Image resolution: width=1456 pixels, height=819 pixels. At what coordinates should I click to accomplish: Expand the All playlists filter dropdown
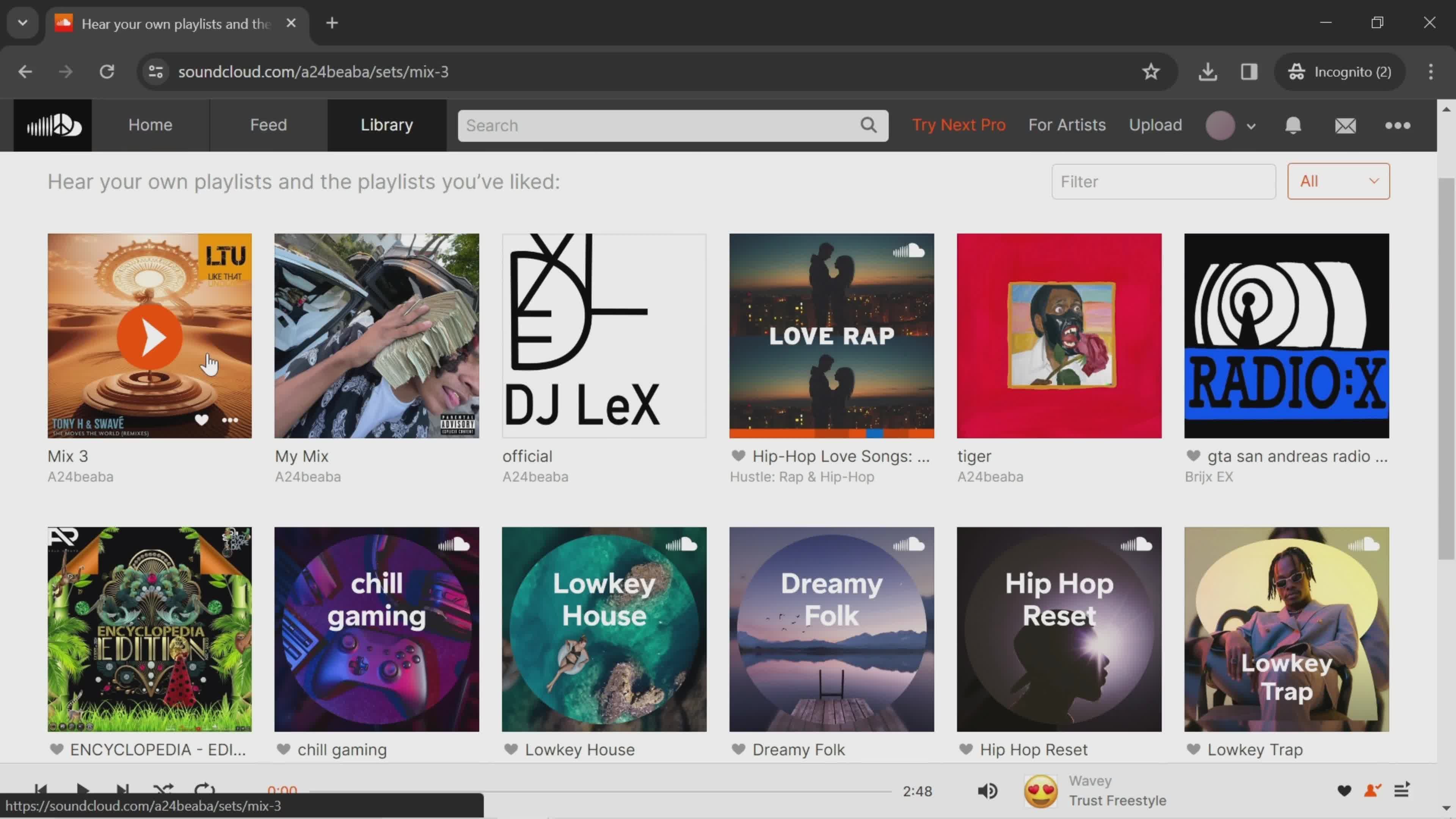coord(1338,181)
